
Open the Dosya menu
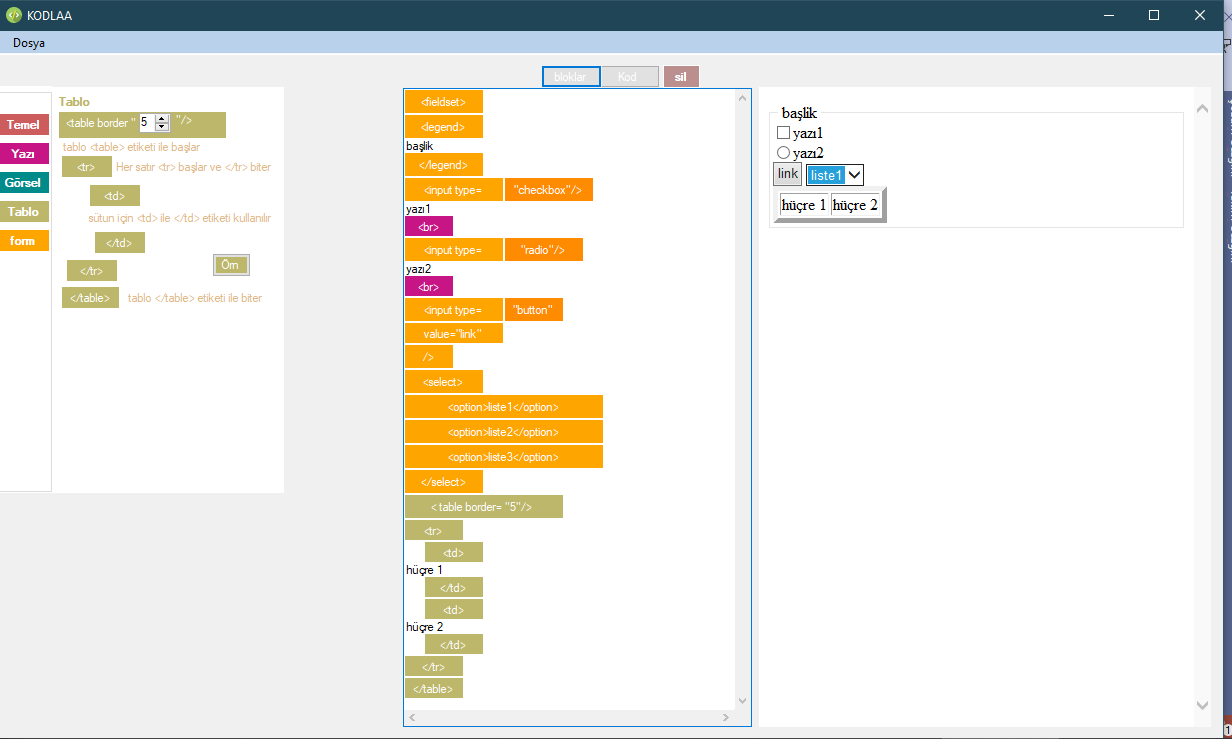pos(29,43)
